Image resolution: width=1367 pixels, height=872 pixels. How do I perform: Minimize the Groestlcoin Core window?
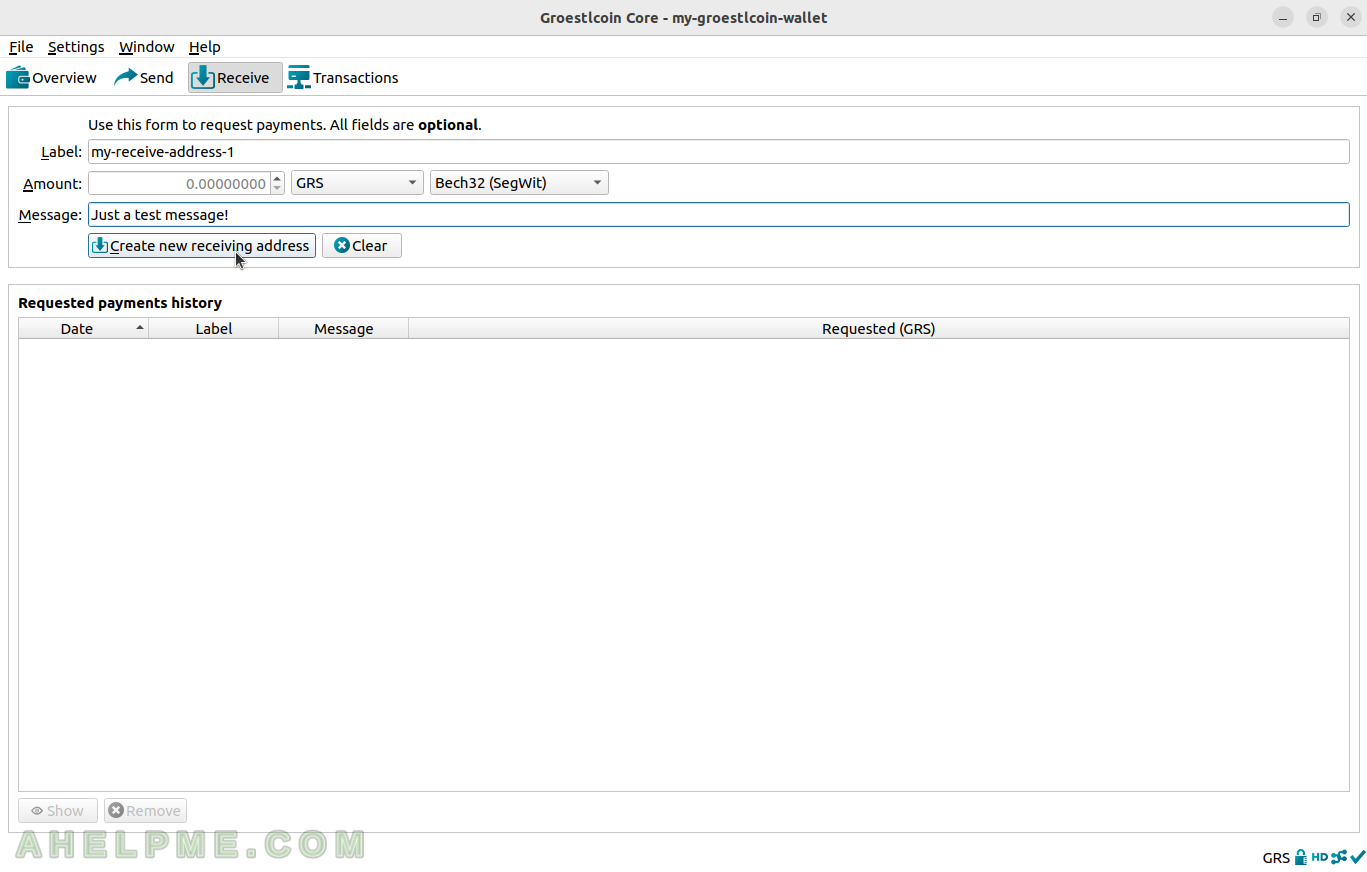point(1283,18)
